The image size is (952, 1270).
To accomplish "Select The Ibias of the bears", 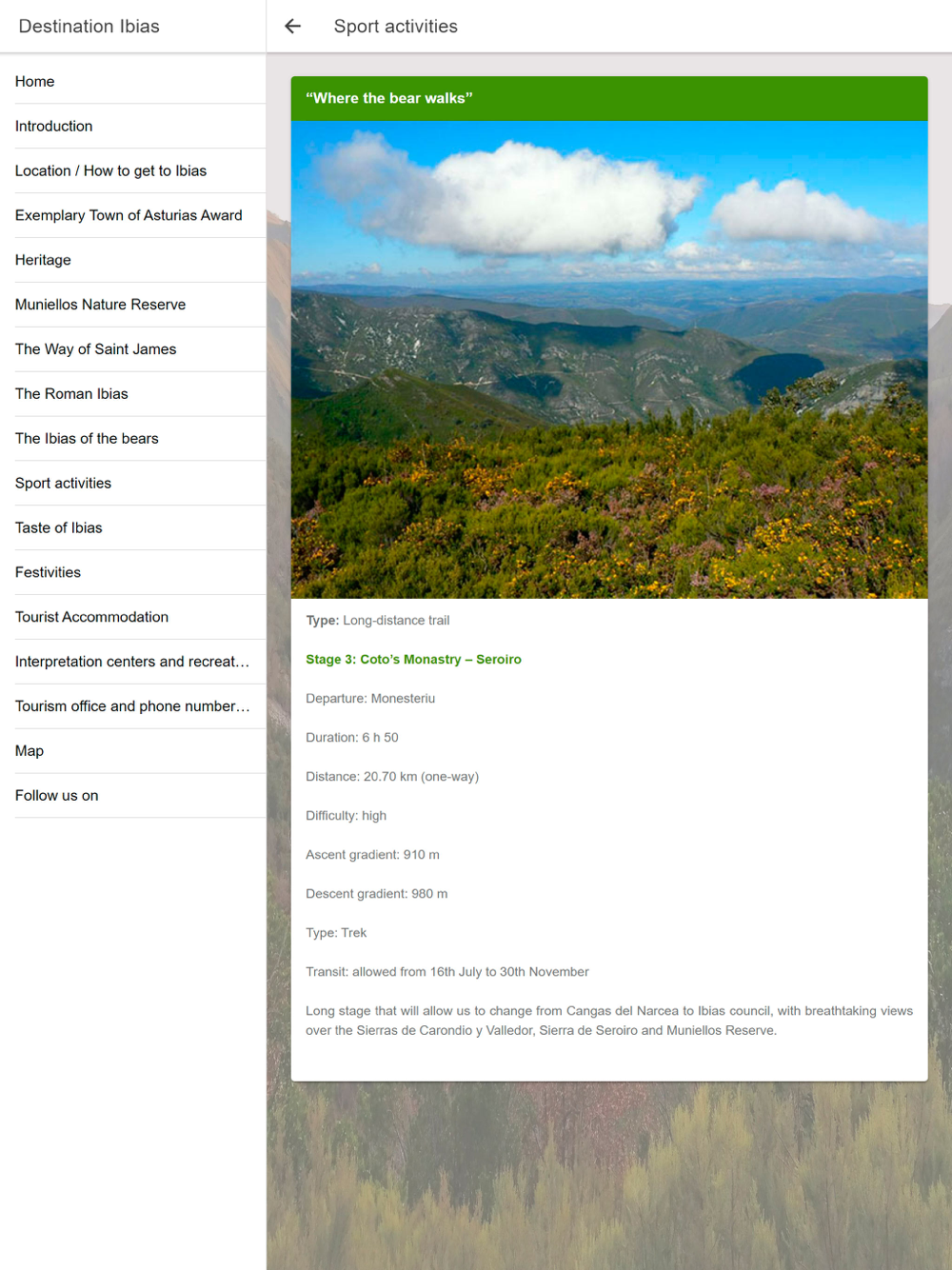I will (133, 440).
